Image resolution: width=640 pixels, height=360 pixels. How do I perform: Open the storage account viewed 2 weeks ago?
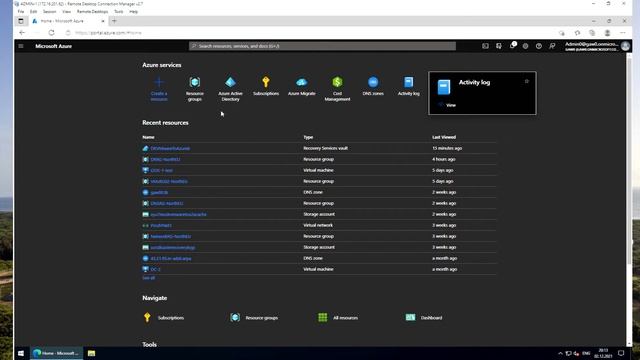(x=178, y=214)
